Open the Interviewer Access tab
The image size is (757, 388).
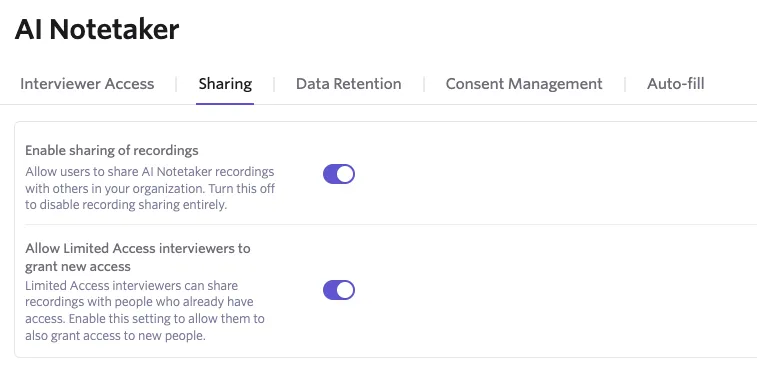click(87, 84)
